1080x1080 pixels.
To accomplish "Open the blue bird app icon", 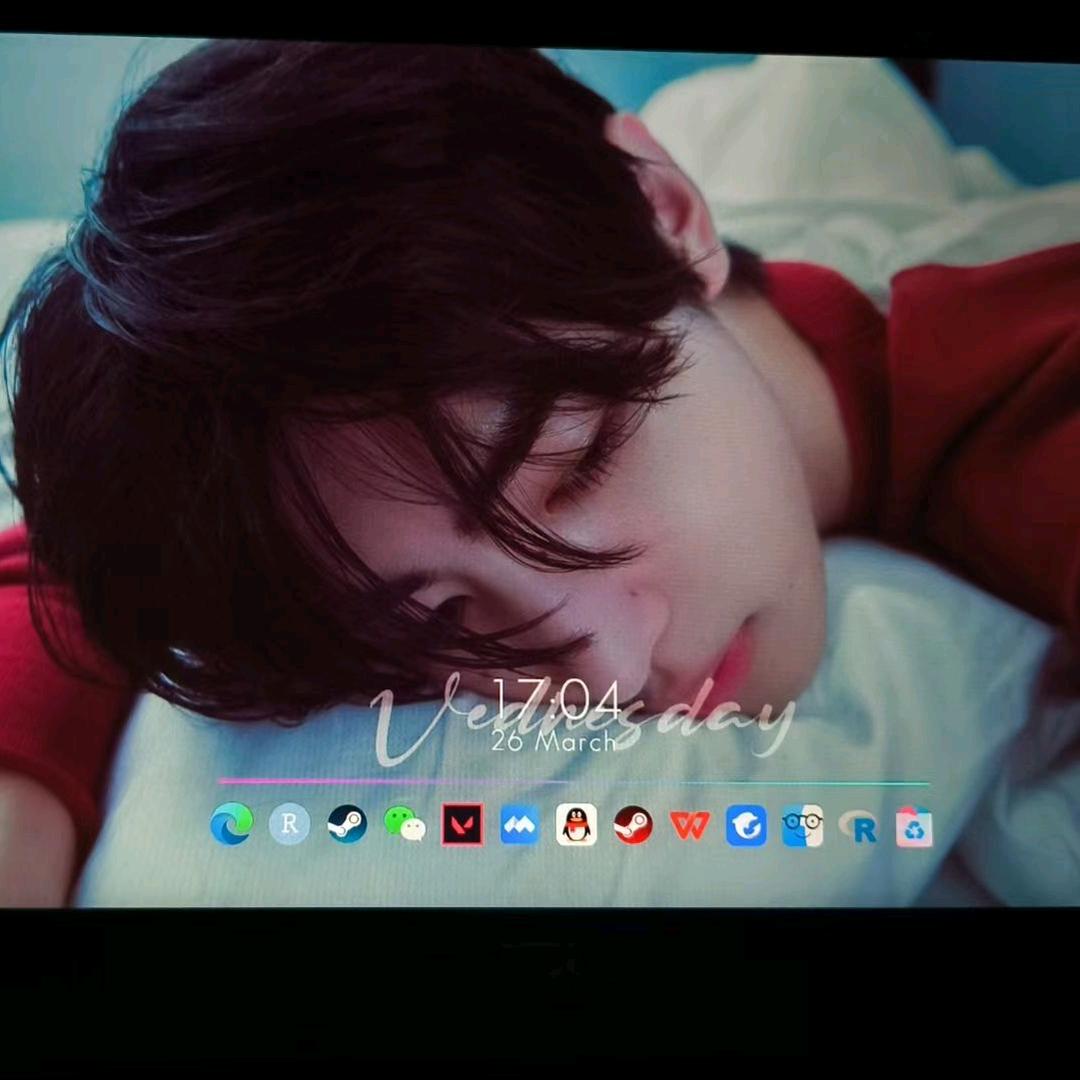I will click(746, 826).
